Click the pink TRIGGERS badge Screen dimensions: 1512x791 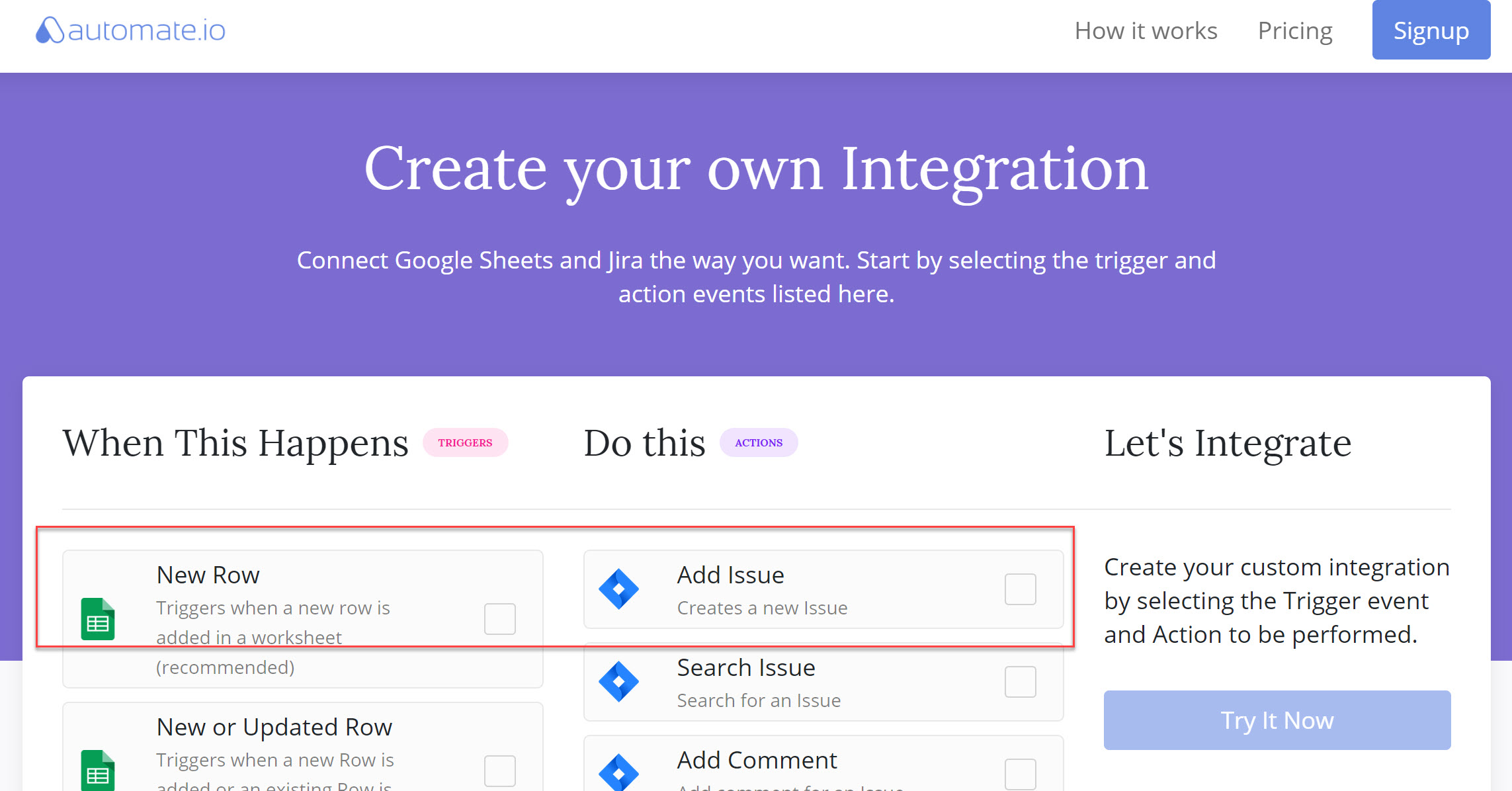point(465,442)
